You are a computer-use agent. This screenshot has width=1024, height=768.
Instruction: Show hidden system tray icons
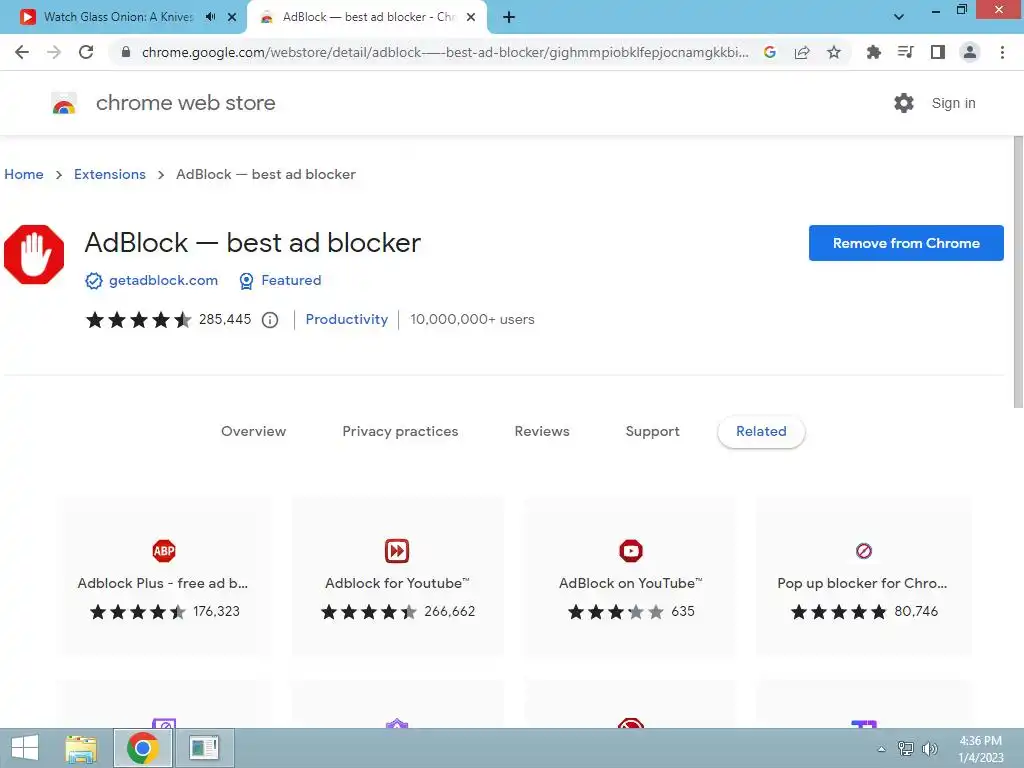click(881, 749)
